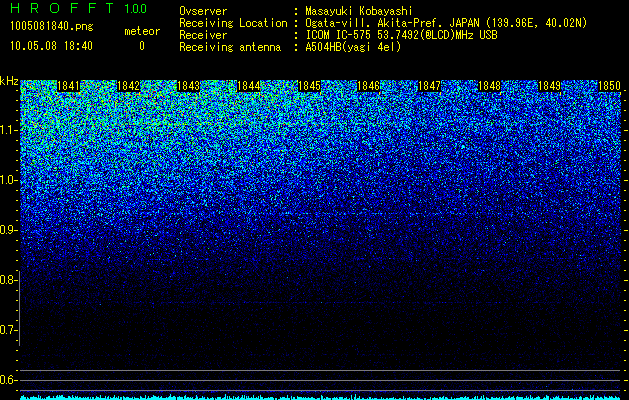Viewport: 629px width, 400px height.
Task: Click the 0.7 frequency axis label
Action: pos(8,330)
